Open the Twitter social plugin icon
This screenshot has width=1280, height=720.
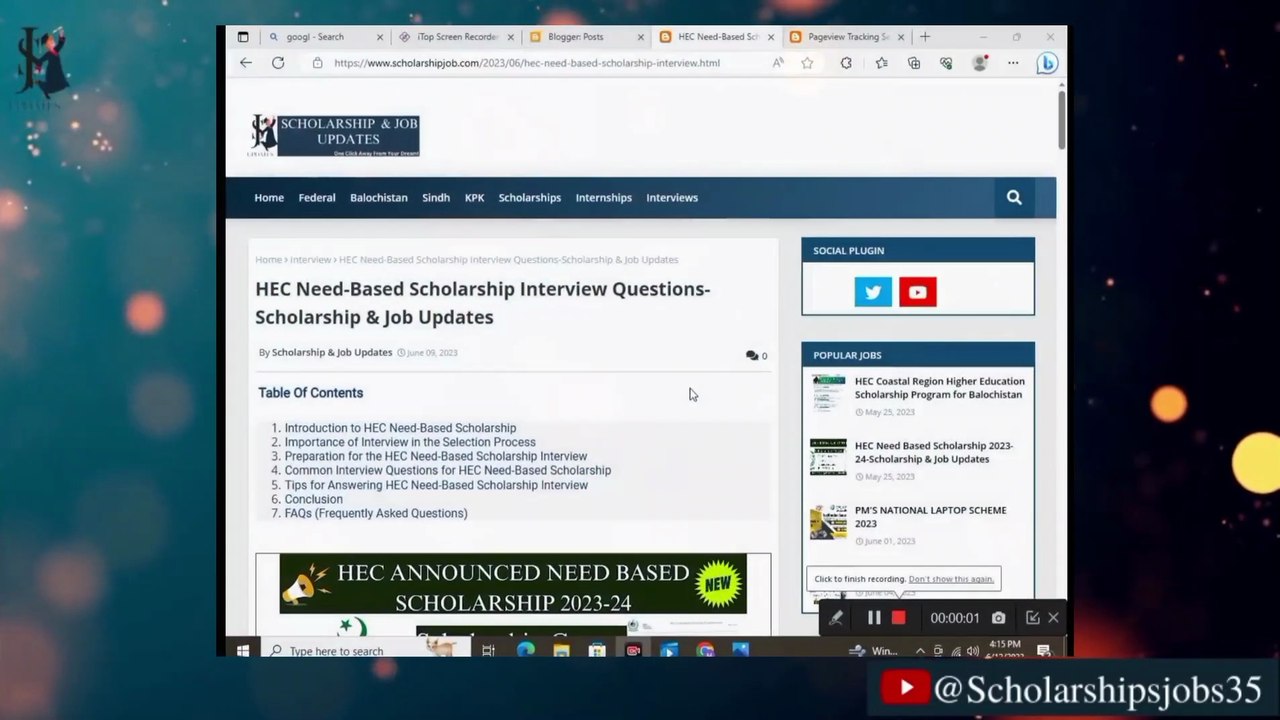(x=873, y=292)
